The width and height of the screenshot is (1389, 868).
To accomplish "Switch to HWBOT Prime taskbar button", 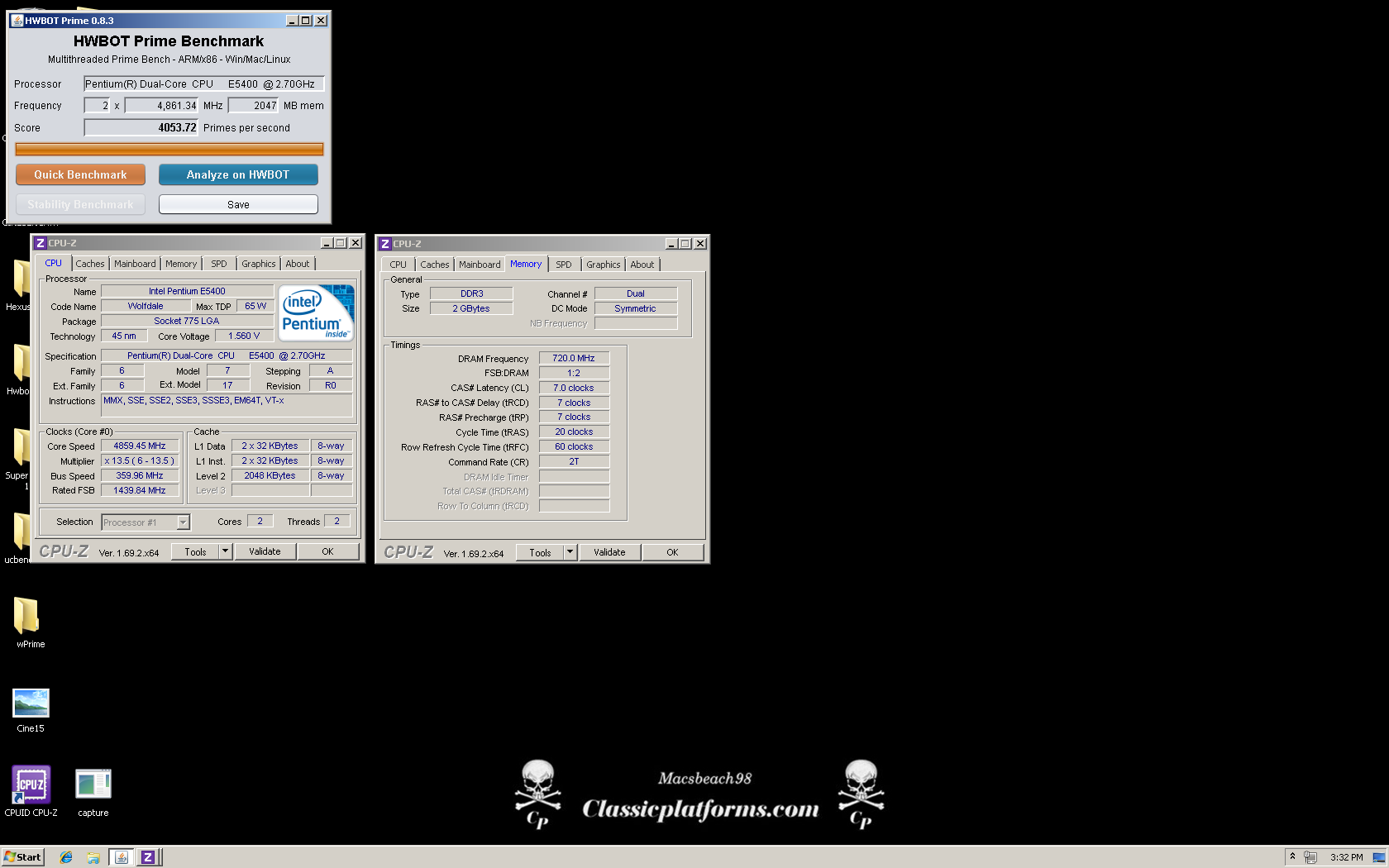I will (x=121, y=857).
